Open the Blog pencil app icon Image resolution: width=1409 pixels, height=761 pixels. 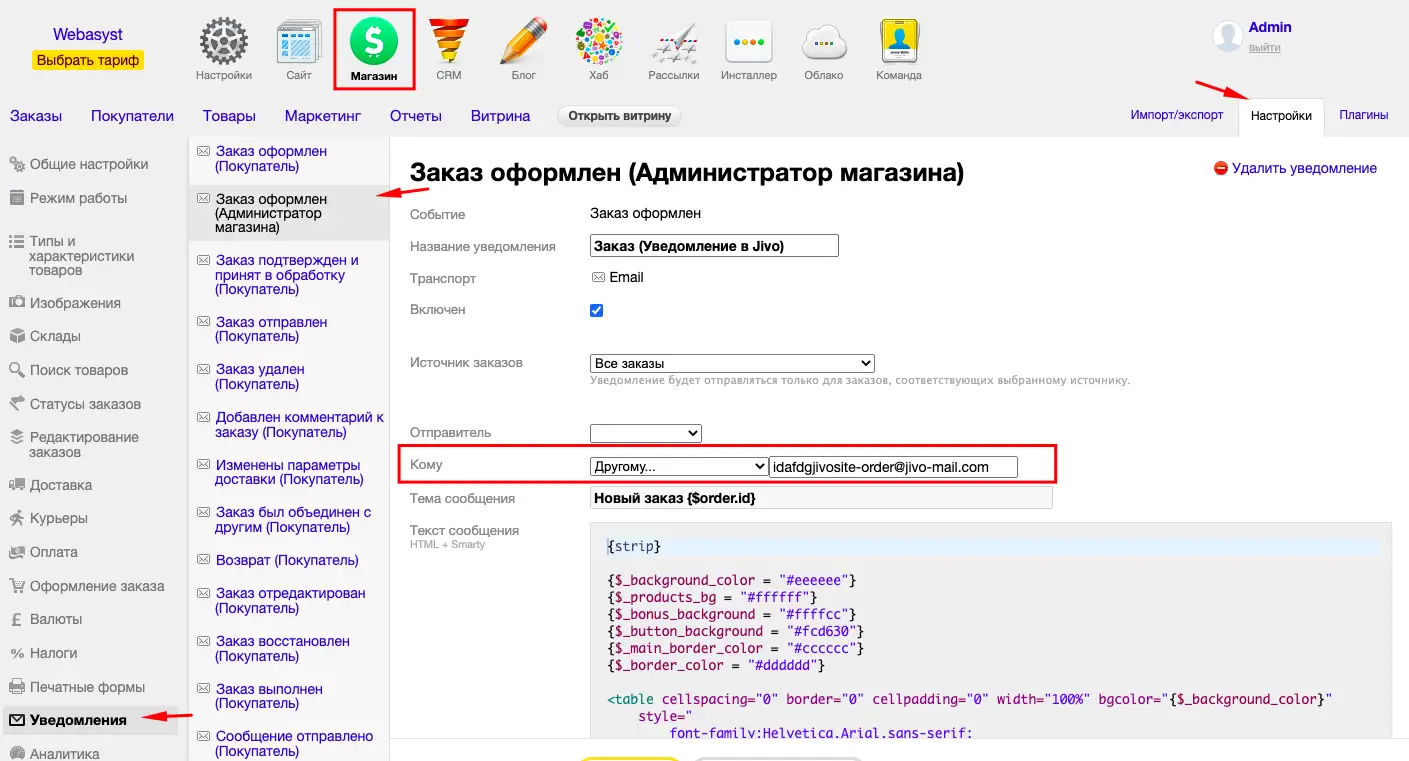tap(523, 45)
